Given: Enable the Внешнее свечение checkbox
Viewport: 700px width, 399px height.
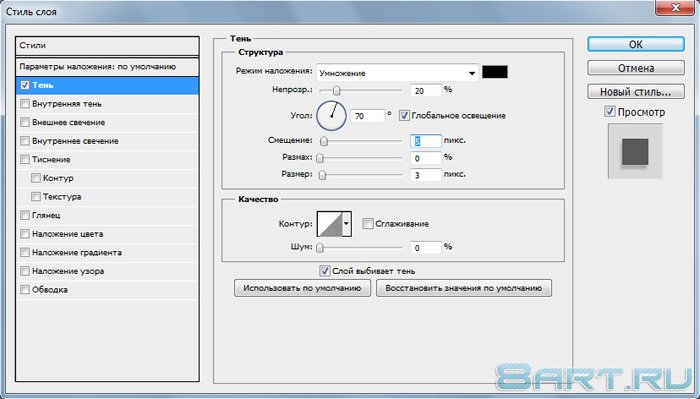Looking at the screenshot, I should tap(25, 122).
